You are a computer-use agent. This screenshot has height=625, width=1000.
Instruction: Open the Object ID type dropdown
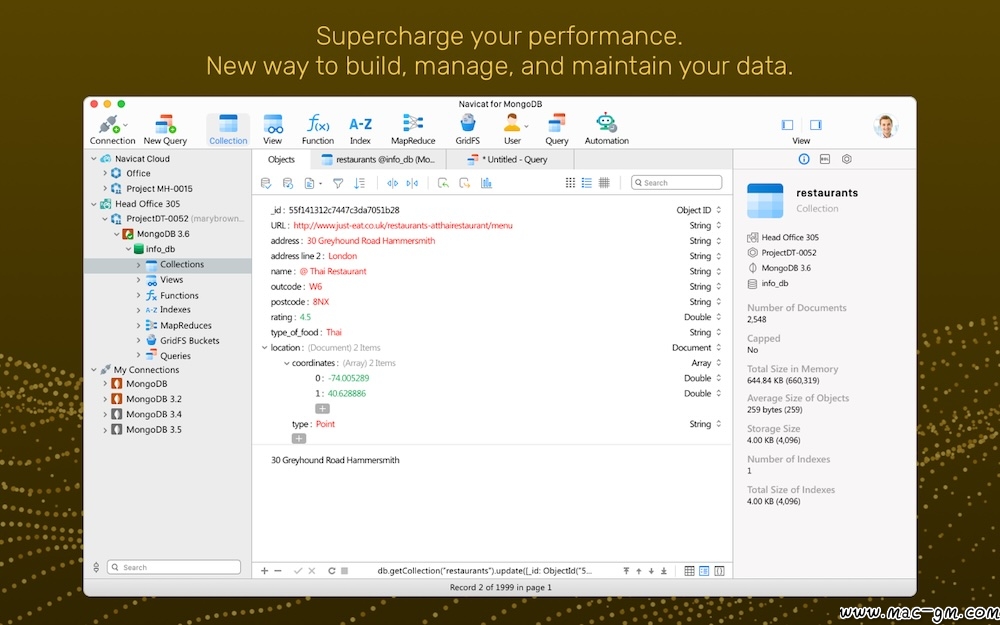718,210
